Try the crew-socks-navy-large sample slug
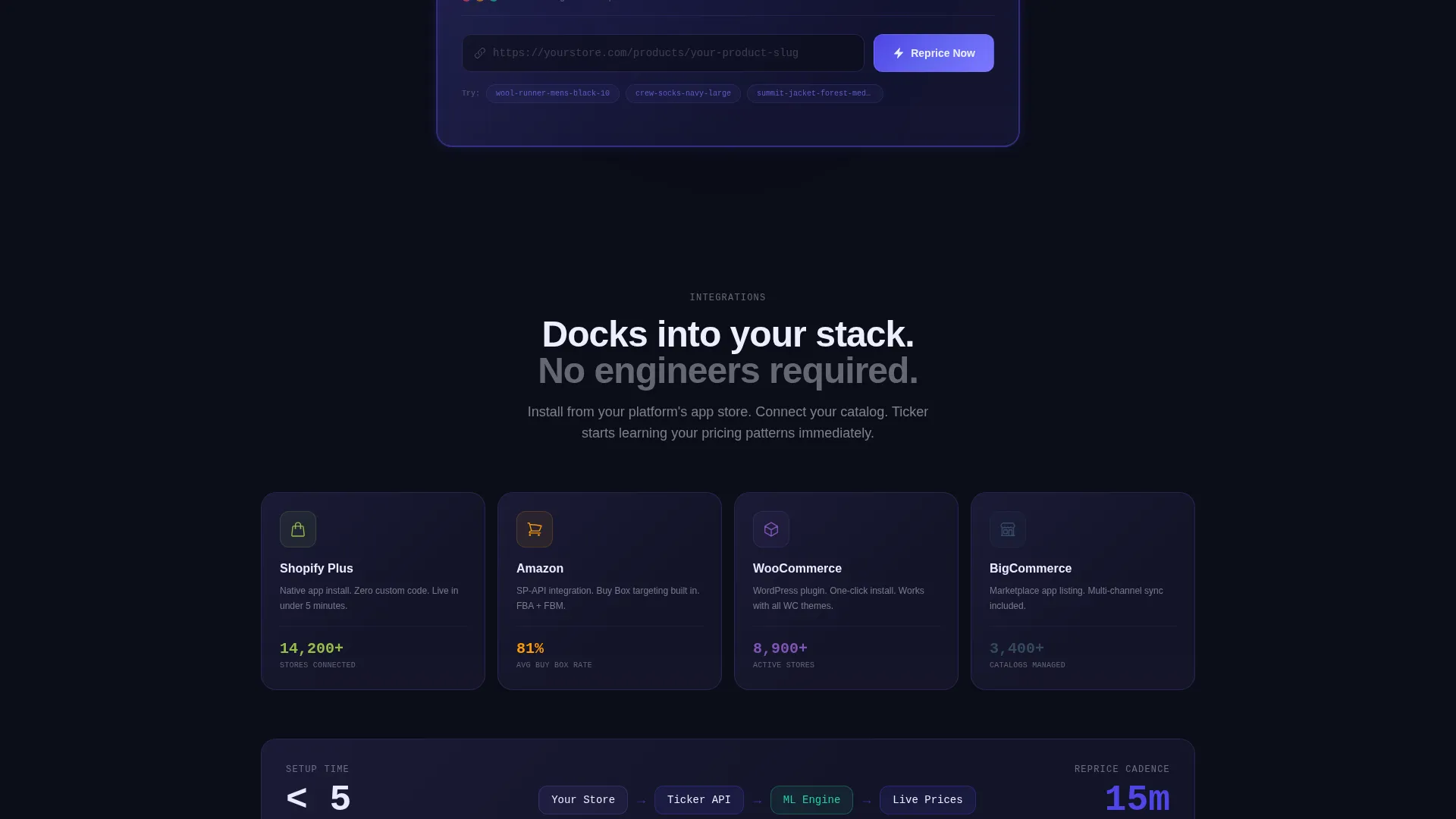Viewport: 1456px width, 819px height. coord(683,93)
